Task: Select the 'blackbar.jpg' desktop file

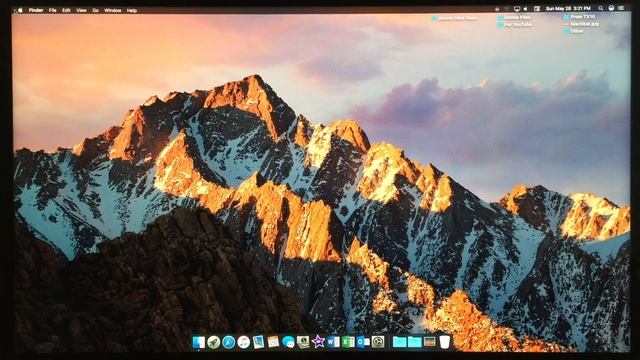Action: tap(582, 24)
